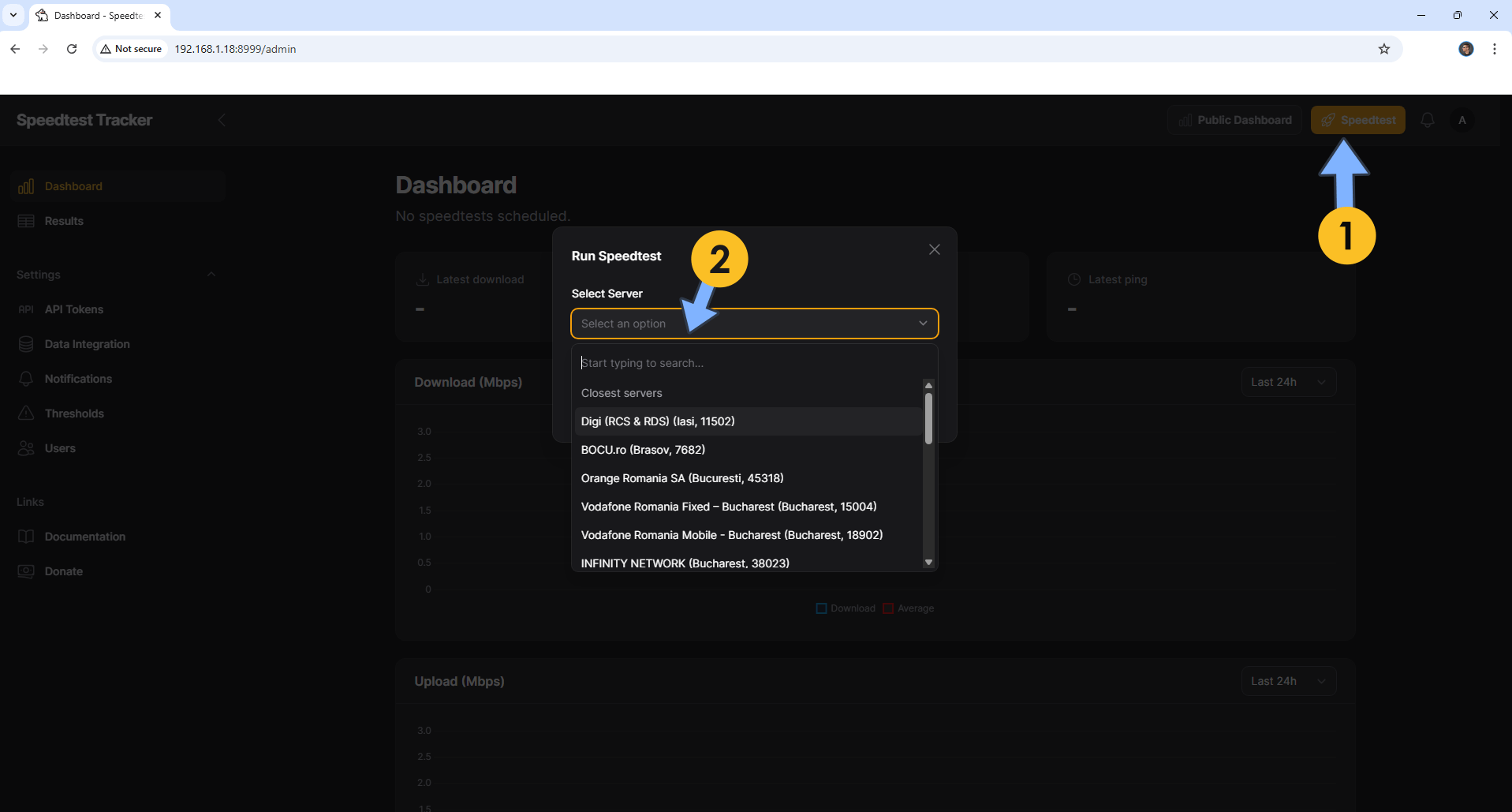Screen dimensions: 1512x812
Task: Bookmark this page with star icon
Action: pos(1383,49)
